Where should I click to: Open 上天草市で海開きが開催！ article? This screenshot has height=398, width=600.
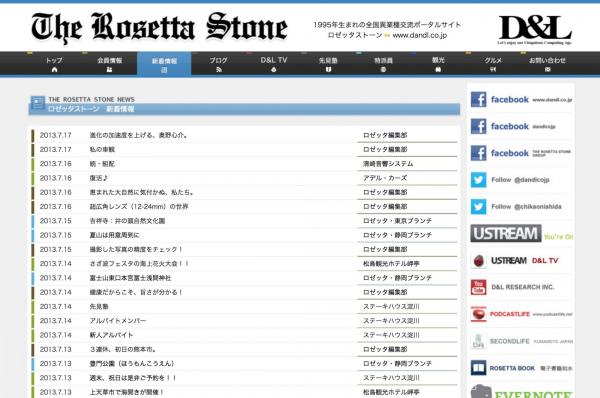pyautogui.click(x=127, y=392)
